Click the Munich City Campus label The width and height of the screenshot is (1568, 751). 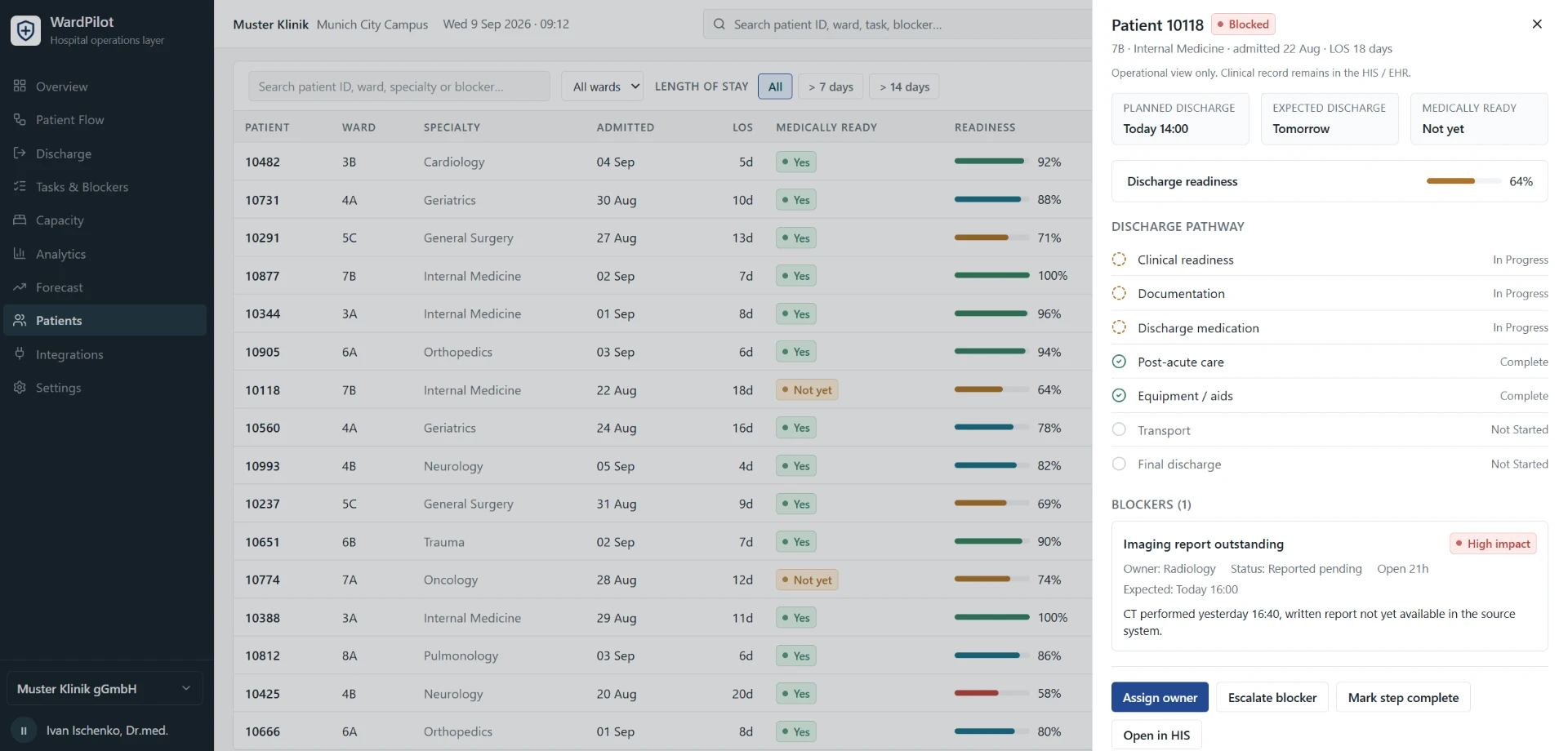372,24
